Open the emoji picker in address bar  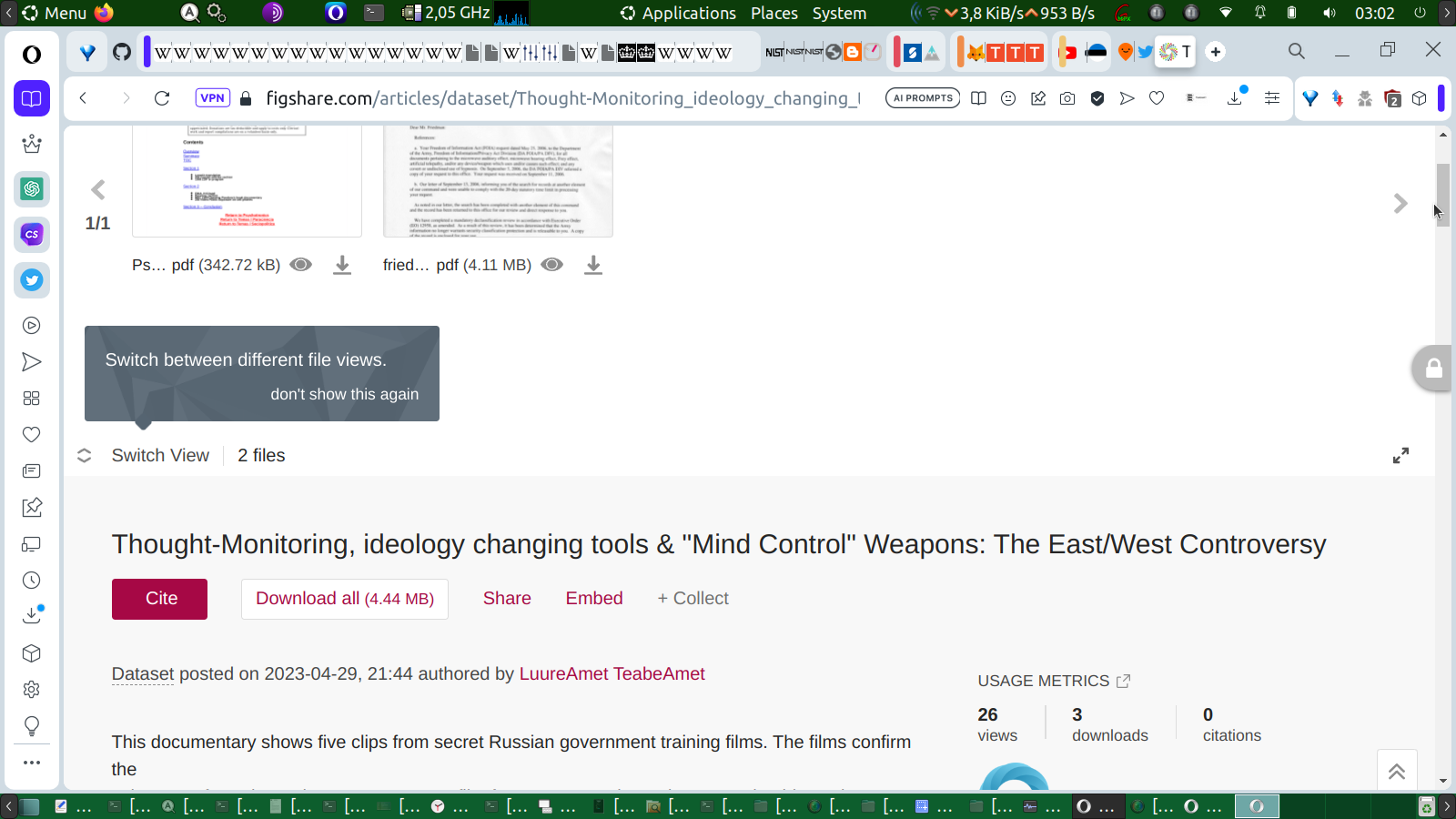[x=1008, y=98]
